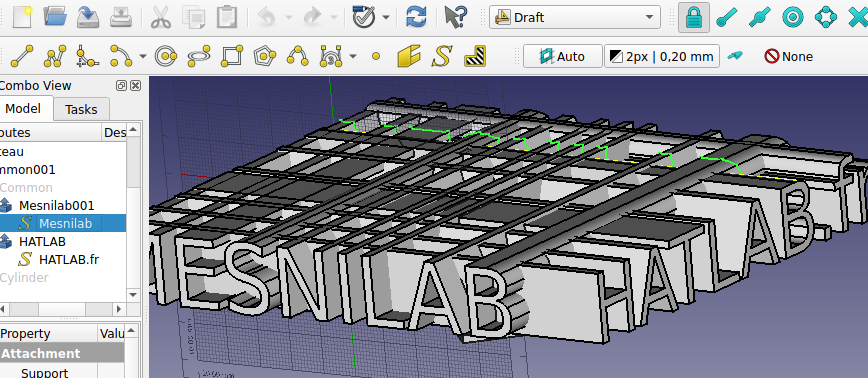868x378 pixels.
Task: Click the Copy icon
Action: (194, 17)
